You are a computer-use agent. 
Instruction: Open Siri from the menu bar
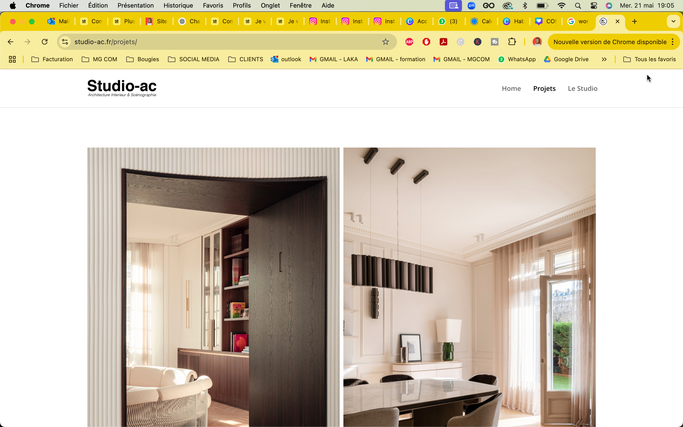[609, 6]
